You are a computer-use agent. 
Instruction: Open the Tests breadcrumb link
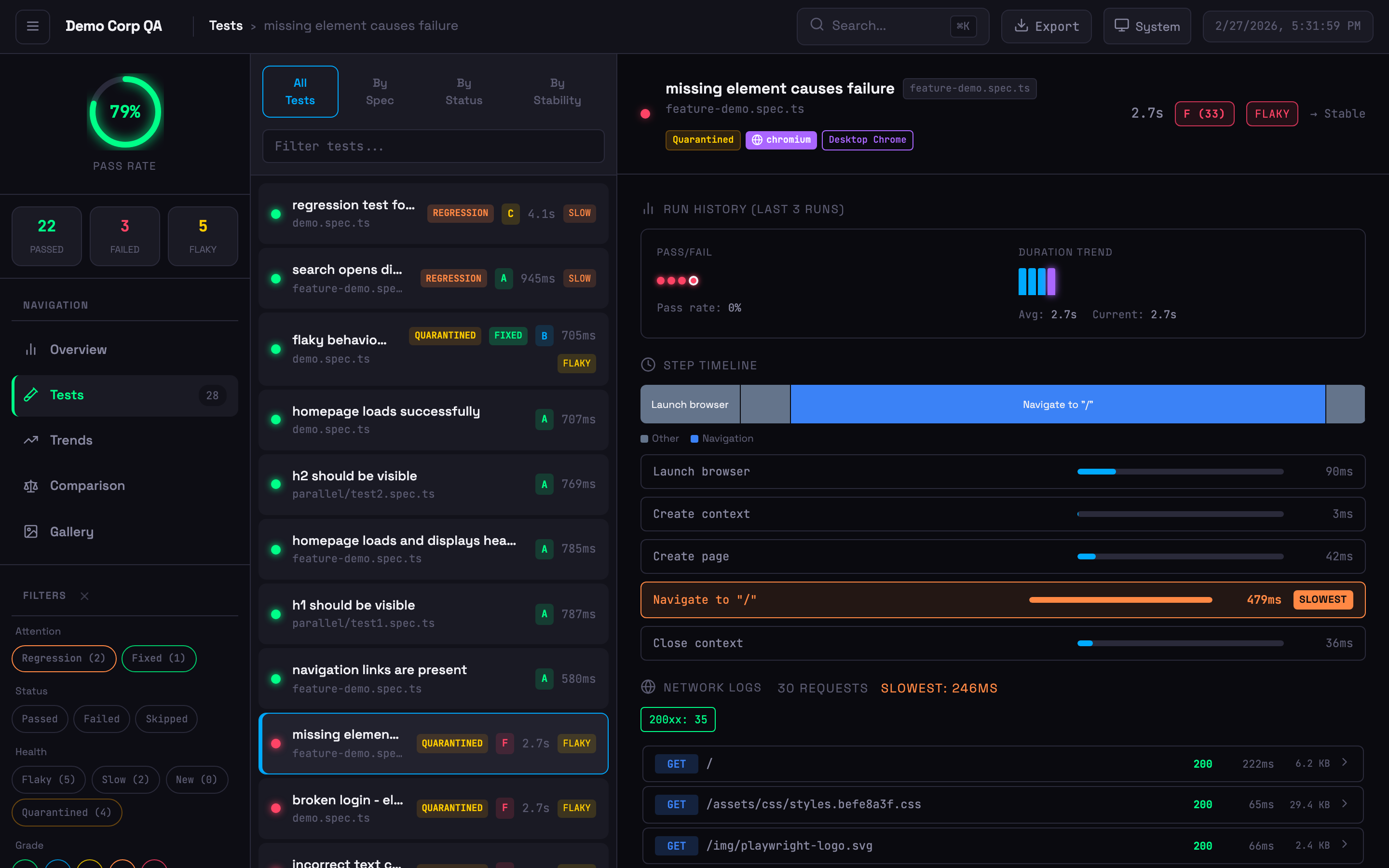pyautogui.click(x=226, y=26)
